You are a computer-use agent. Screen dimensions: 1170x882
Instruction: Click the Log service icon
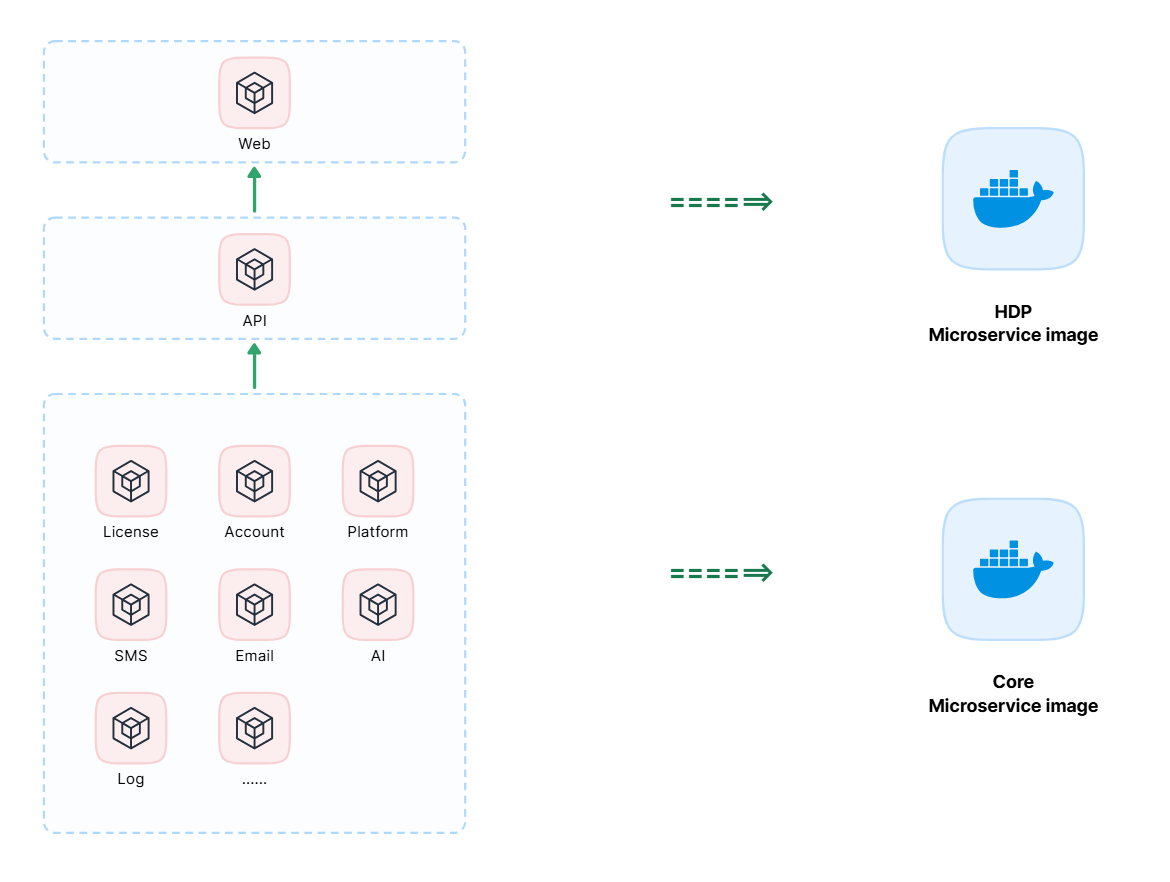pos(131,728)
